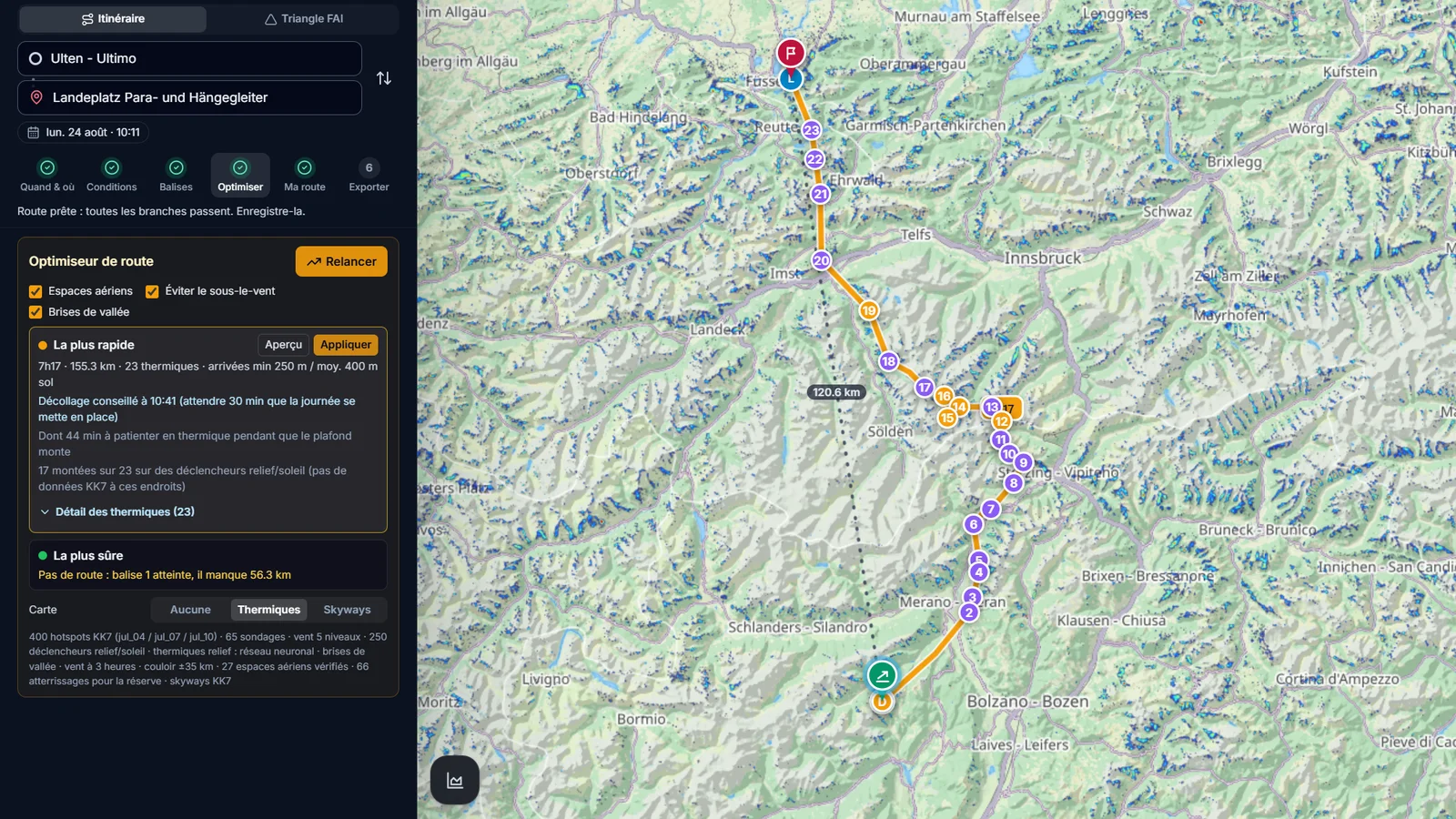1456x819 pixels.
Task: Select thermal waypoint 7 on the route
Action: tap(991, 509)
